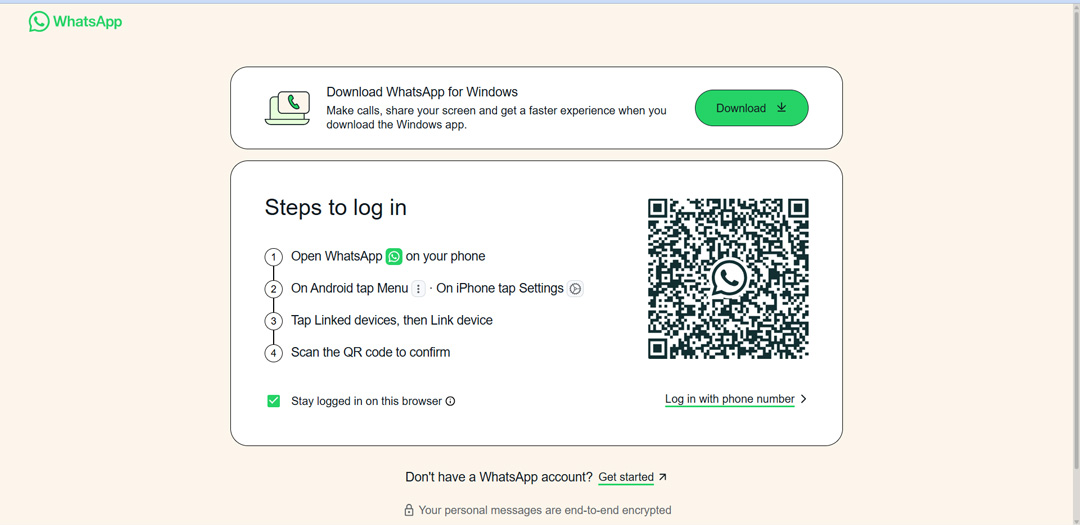Click the Scan the QR code to confirm text
The image size is (1080, 525).
[370, 352]
